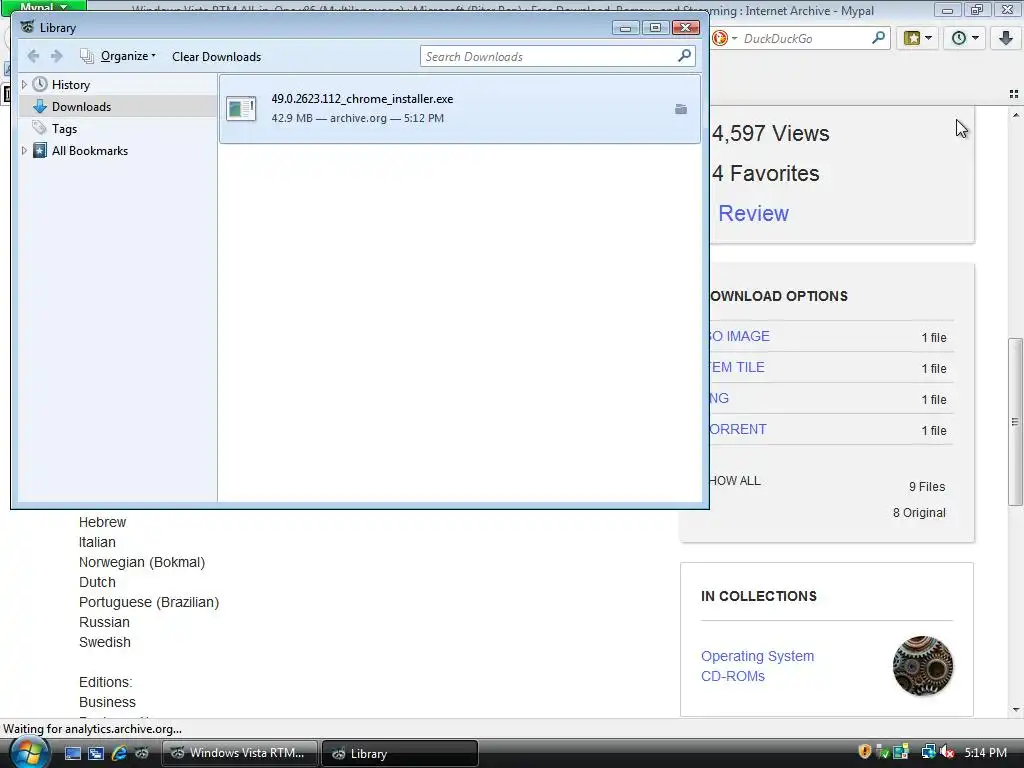Select Tags in the Library sidebar

point(64,129)
